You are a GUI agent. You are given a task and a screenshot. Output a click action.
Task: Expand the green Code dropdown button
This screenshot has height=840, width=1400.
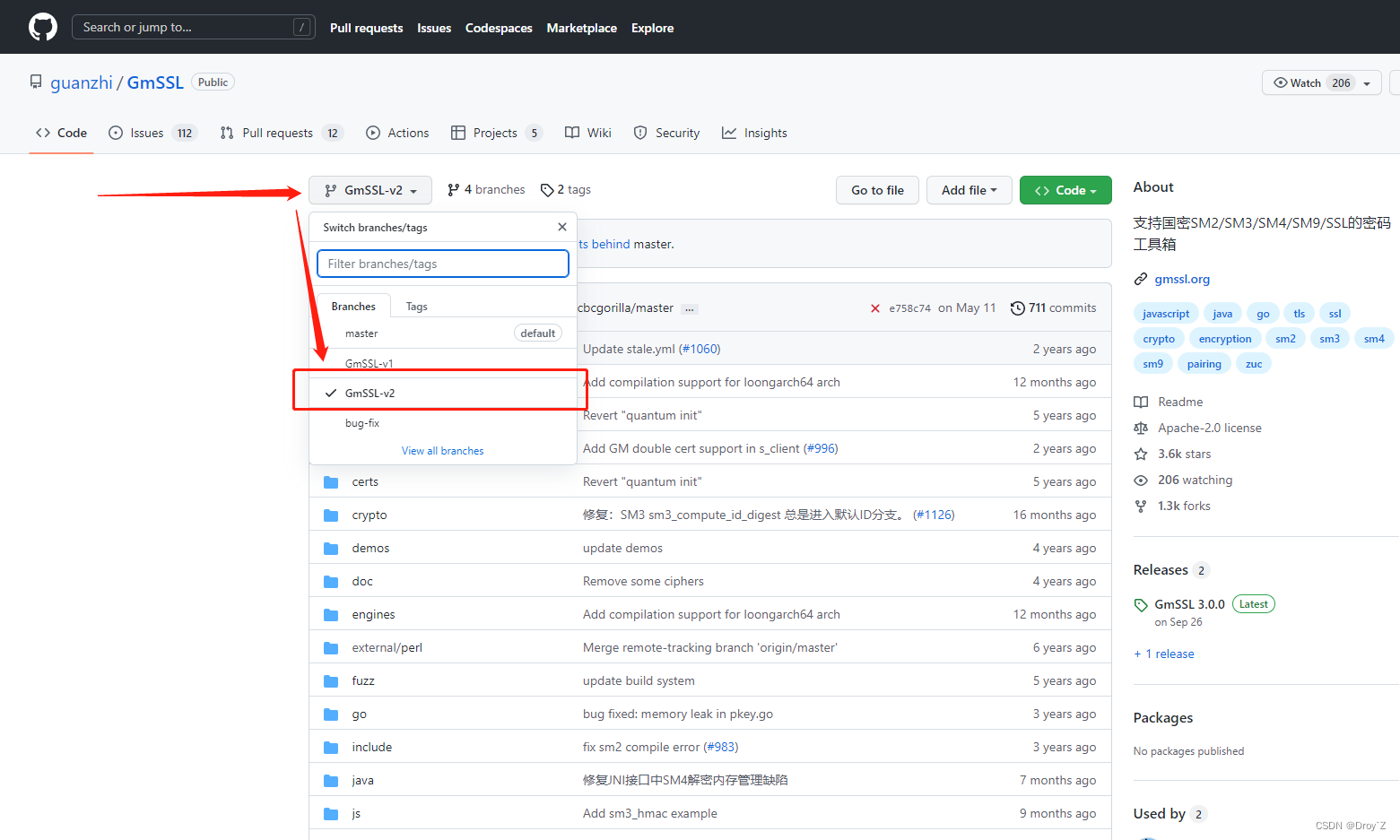[x=1065, y=190]
